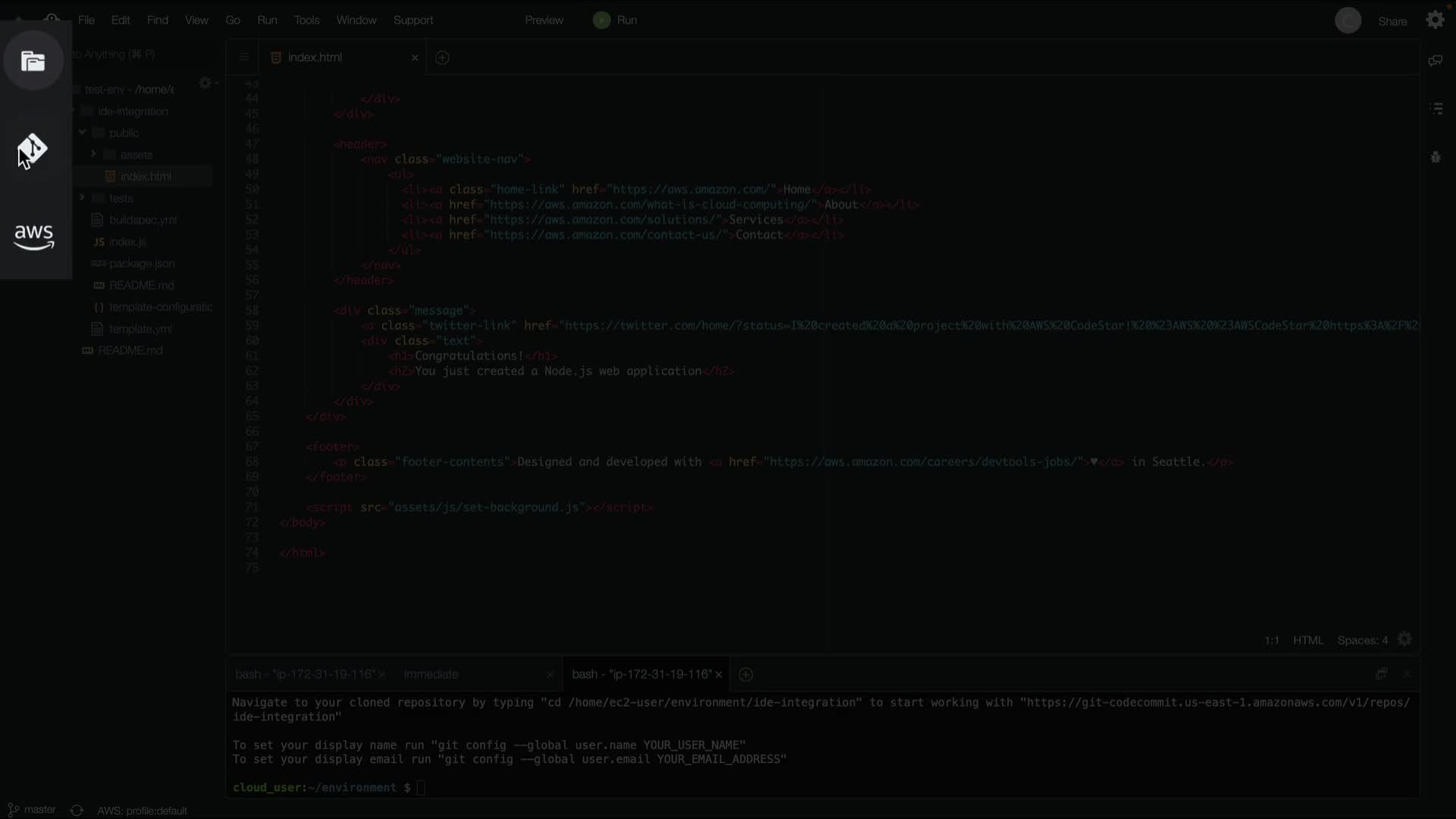Image resolution: width=1456 pixels, height=819 pixels.
Task: Click the sync changes icon in status bar
Action: pos(77,810)
